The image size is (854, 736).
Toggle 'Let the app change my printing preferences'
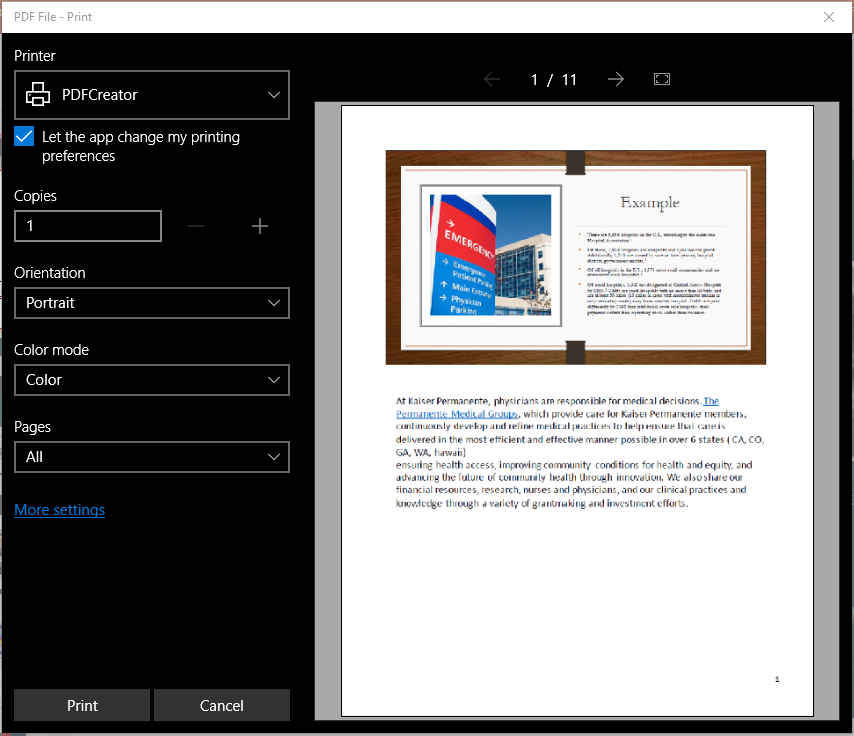pos(24,137)
